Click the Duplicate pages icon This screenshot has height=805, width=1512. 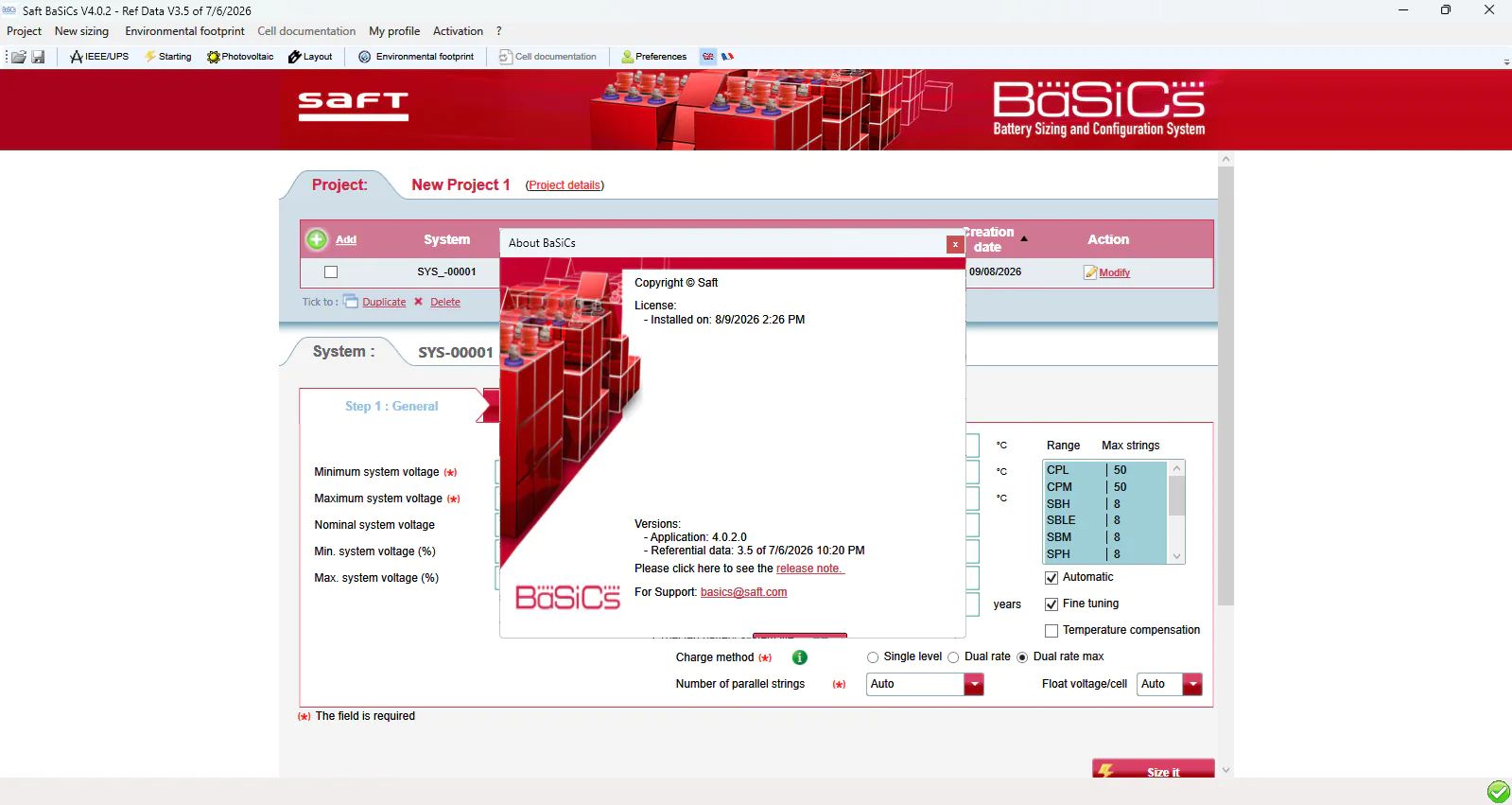tap(351, 302)
